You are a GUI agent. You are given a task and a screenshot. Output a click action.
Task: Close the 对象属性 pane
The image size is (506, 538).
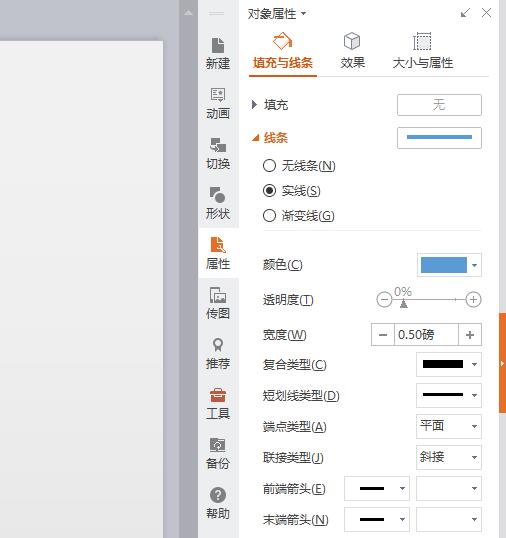[486, 13]
